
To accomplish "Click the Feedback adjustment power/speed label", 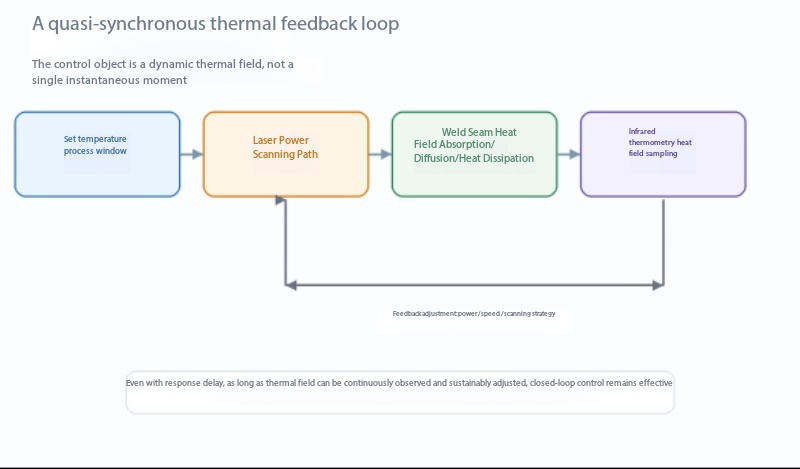I will (x=474, y=313).
